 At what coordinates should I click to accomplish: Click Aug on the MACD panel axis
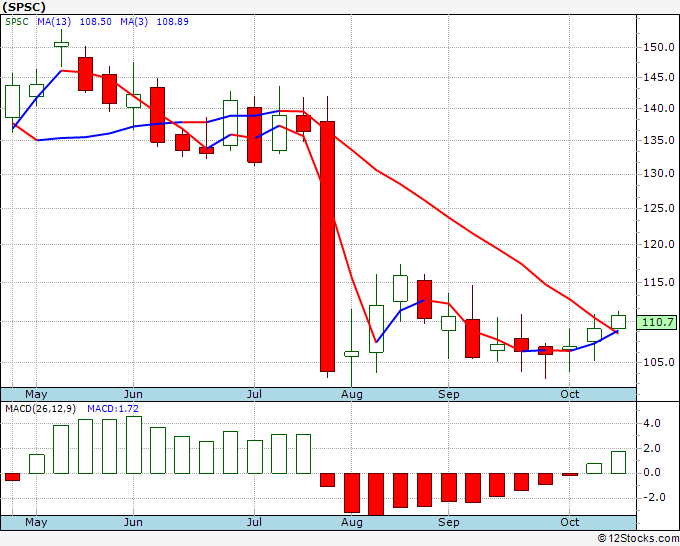point(352,522)
